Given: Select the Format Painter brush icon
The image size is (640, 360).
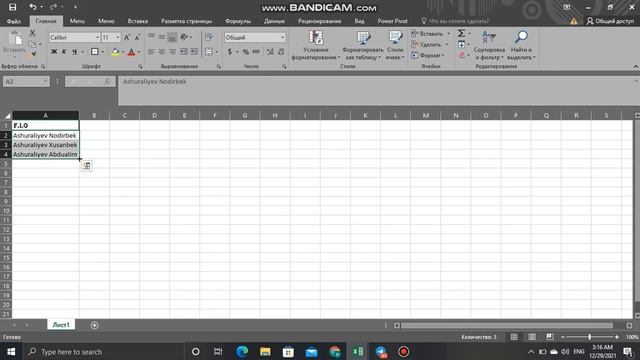Looking at the screenshot, I should pos(33,54).
